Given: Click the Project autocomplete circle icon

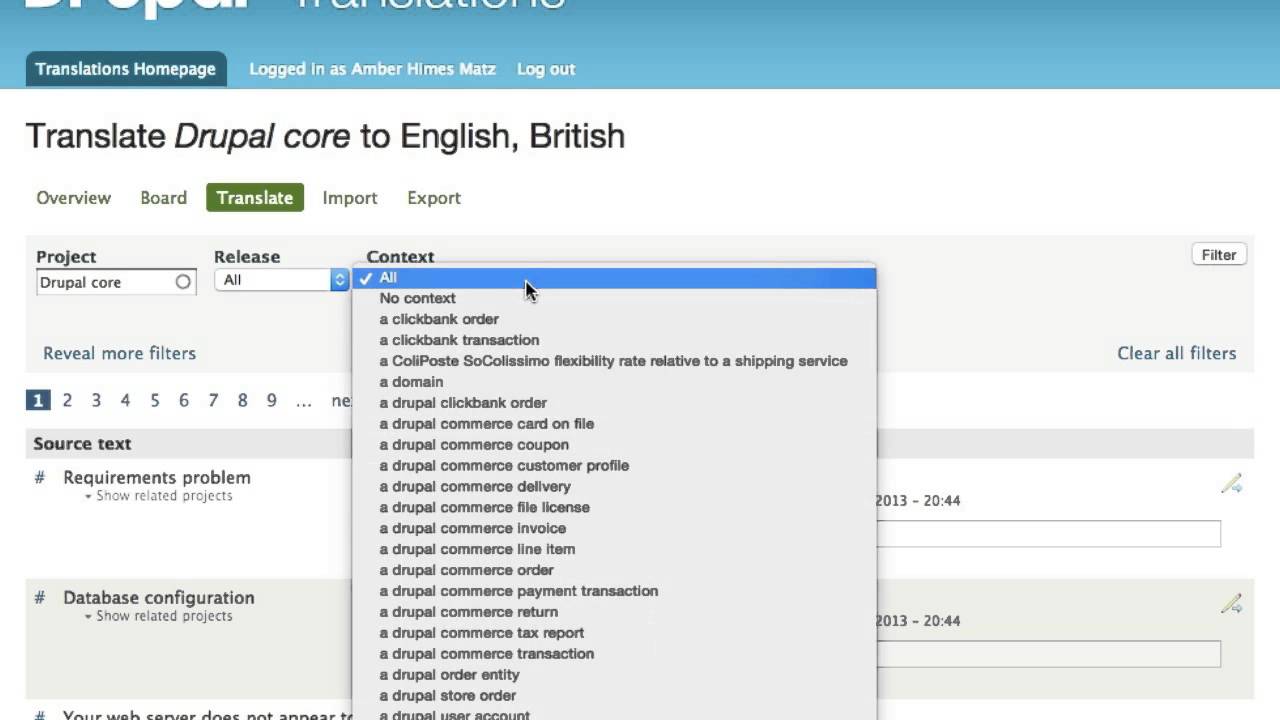Looking at the screenshot, I should (x=183, y=282).
